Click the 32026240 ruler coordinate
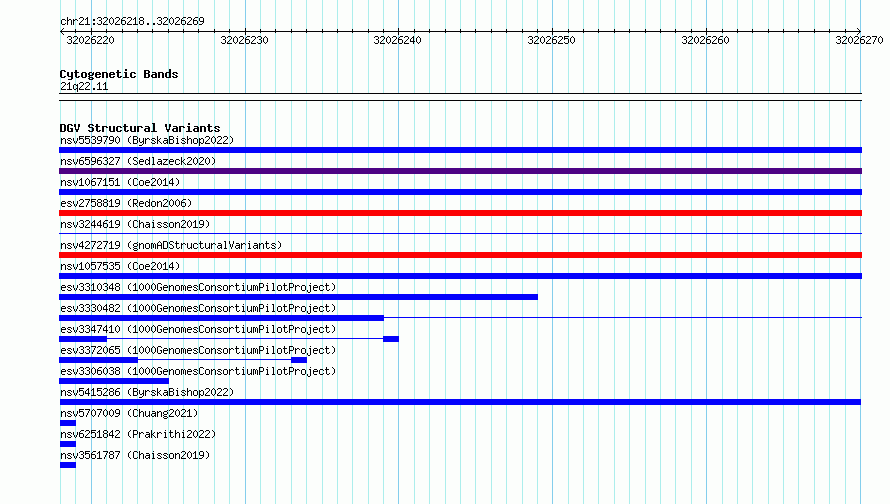The width and height of the screenshot is (890, 504). (x=397, y=40)
